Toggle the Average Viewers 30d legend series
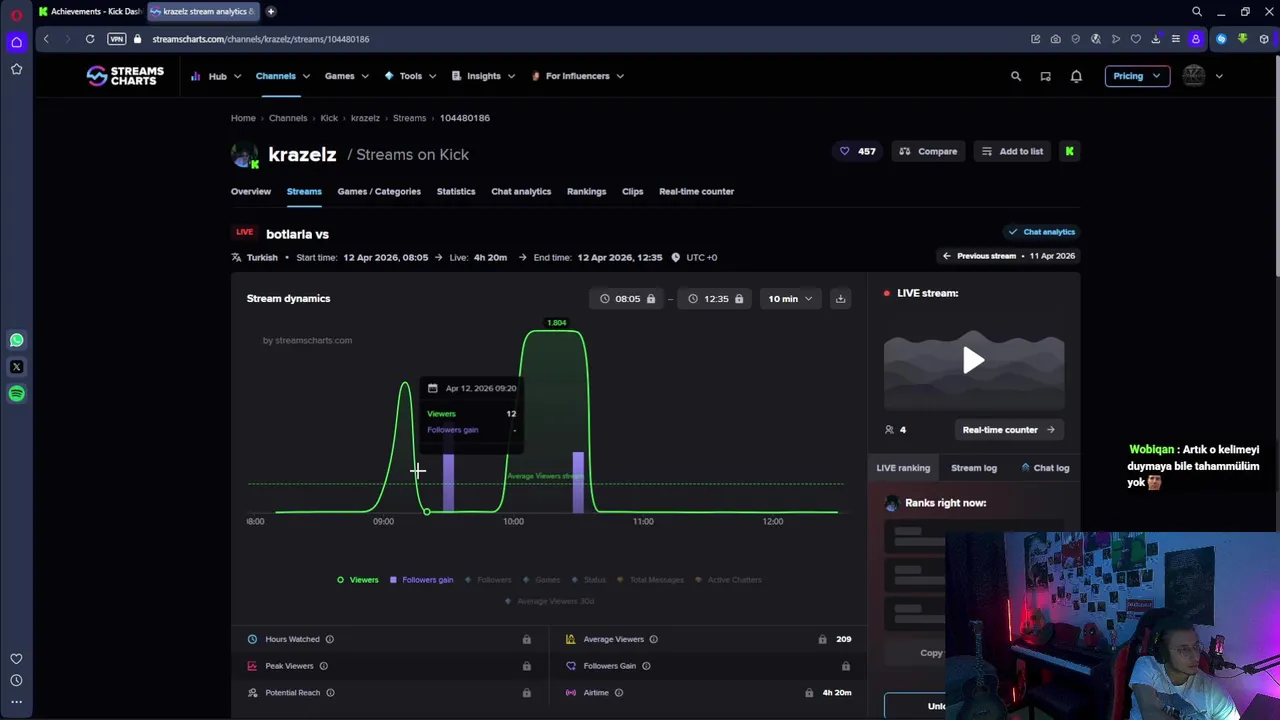 click(550, 601)
